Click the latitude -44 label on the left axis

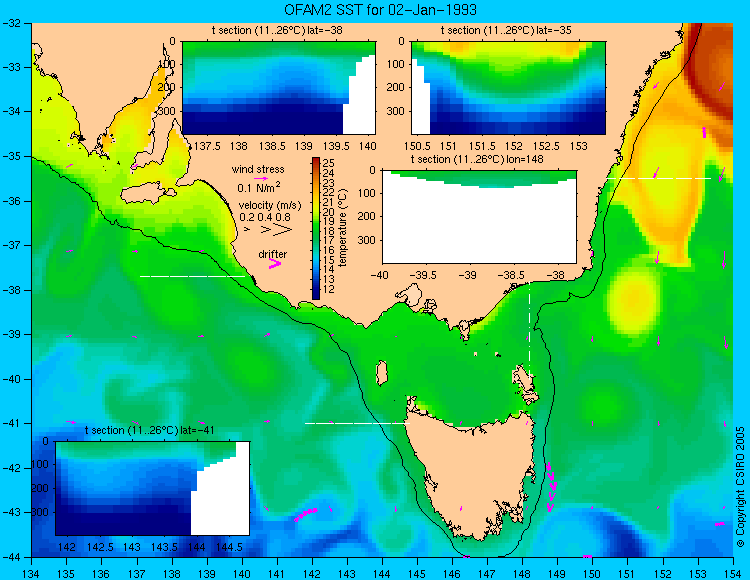pyautogui.click(x=11, y=557)
